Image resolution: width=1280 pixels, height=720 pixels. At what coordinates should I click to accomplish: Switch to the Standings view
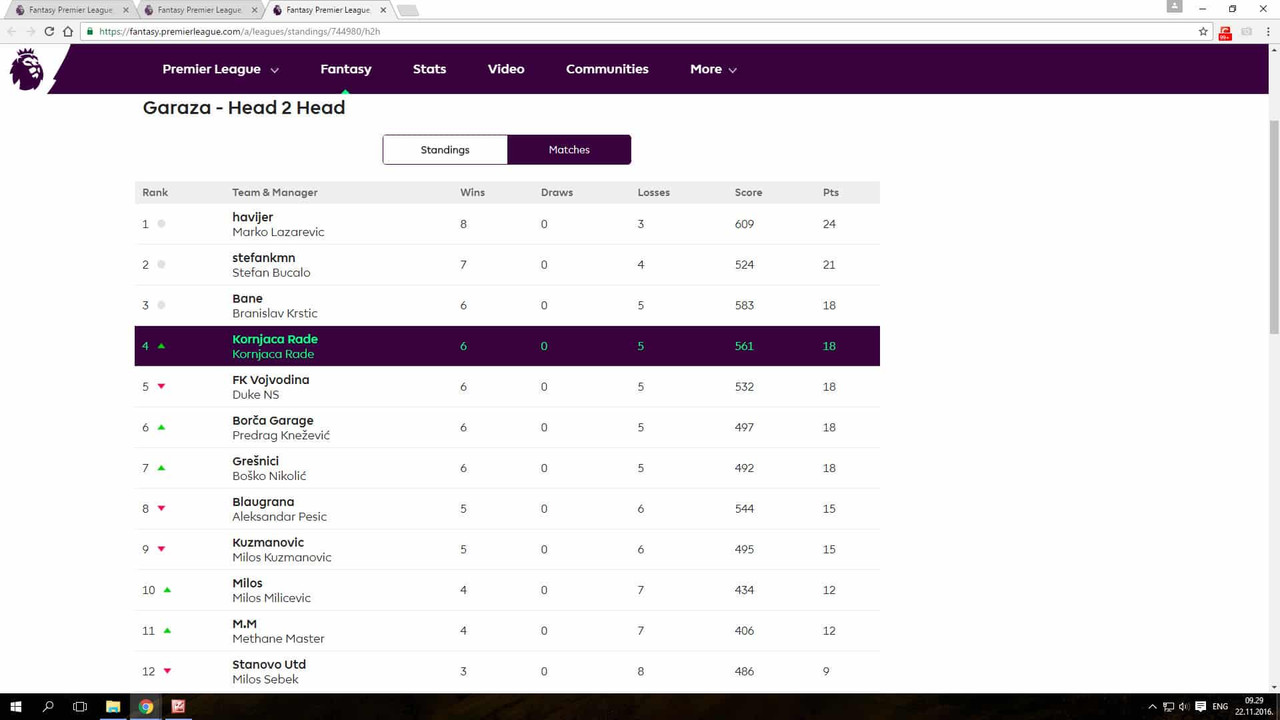click(x=445, y=150)
